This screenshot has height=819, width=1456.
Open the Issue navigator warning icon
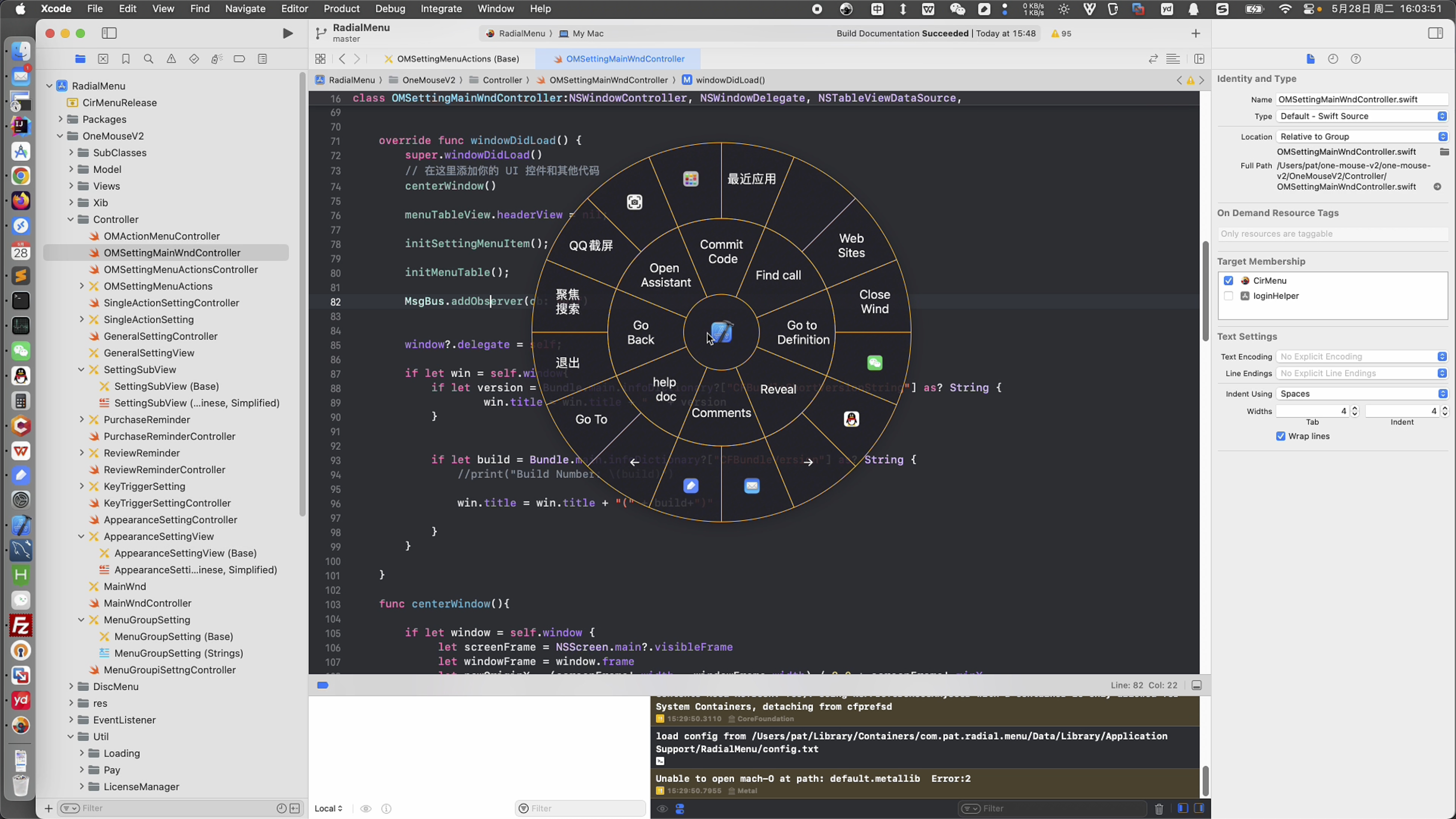(x=171, y=59)
